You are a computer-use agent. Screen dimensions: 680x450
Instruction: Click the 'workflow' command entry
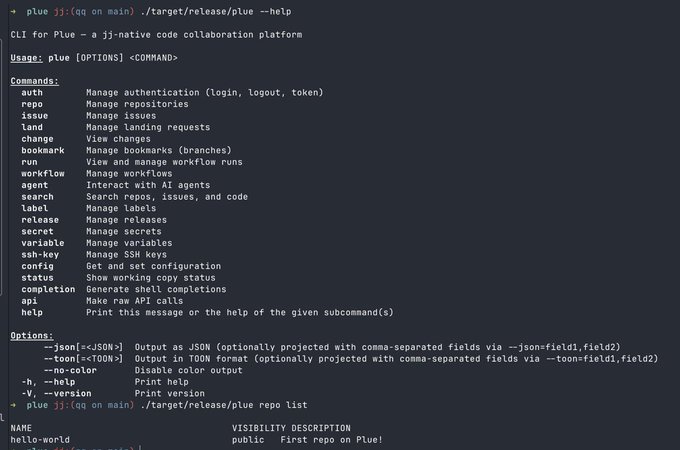tap(43, 173)
